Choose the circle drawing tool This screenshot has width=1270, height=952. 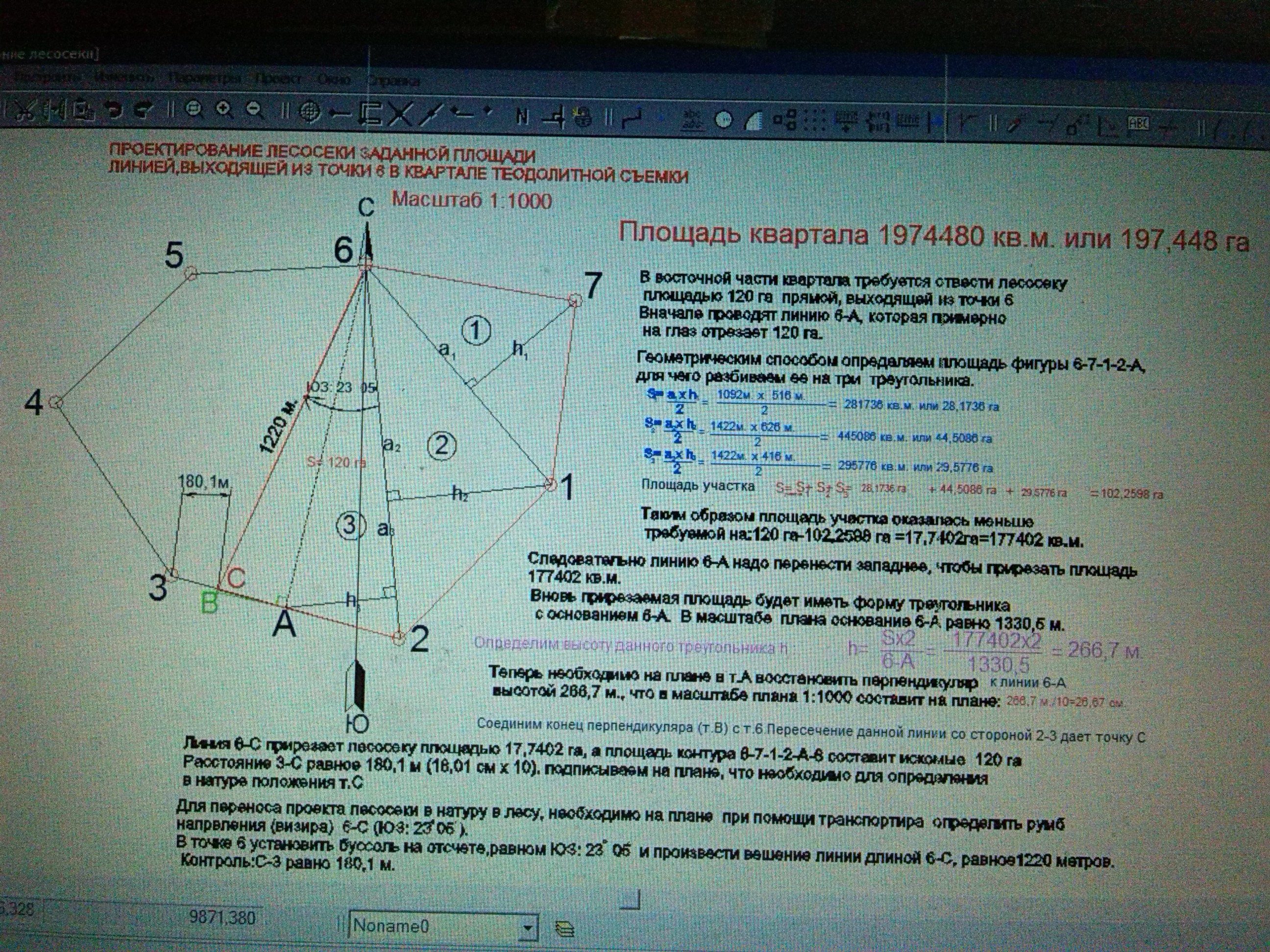click(725, 120)
